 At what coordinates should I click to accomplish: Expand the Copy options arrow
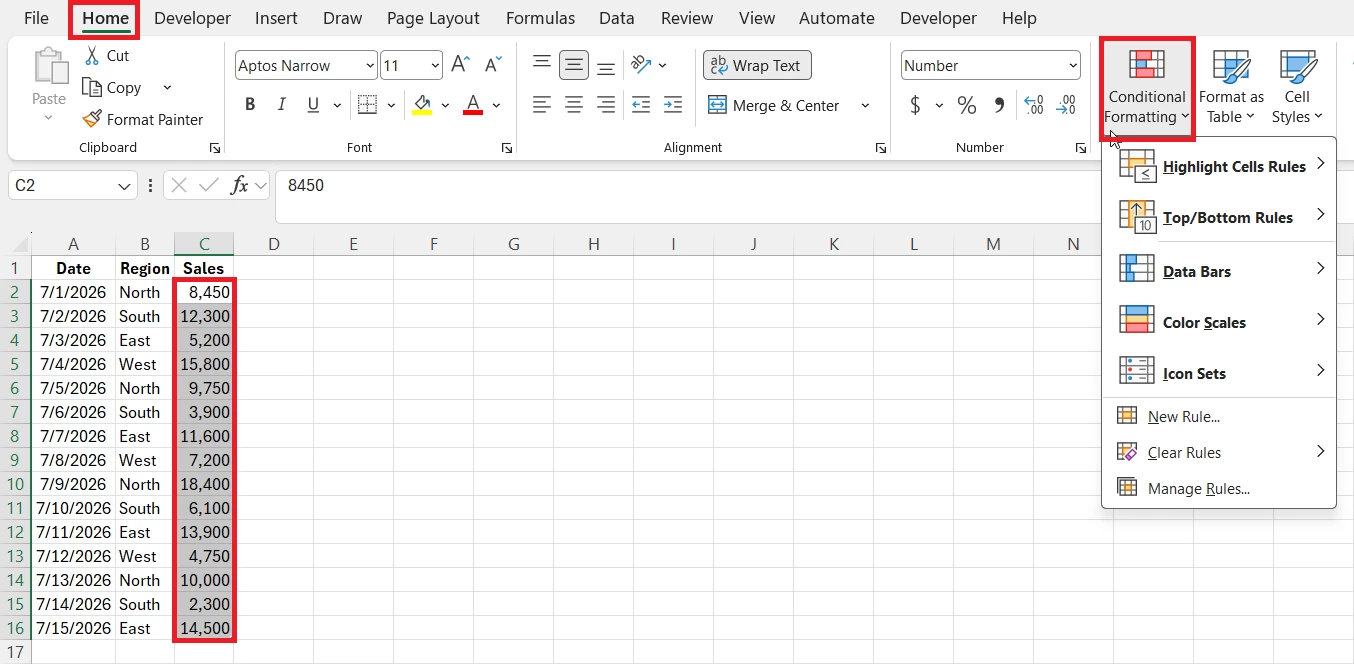[x=167, y=88]
